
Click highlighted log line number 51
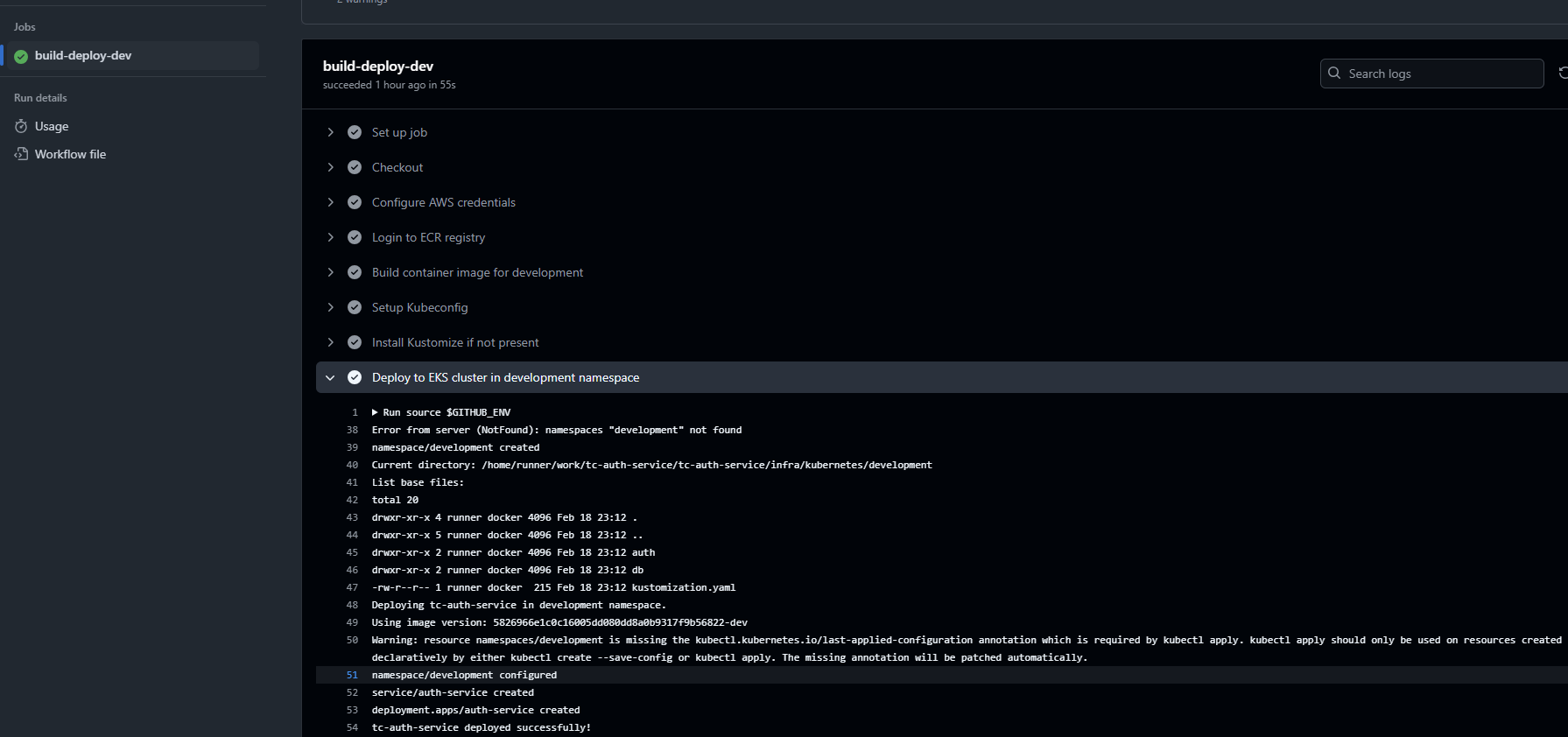coord(352,675)
